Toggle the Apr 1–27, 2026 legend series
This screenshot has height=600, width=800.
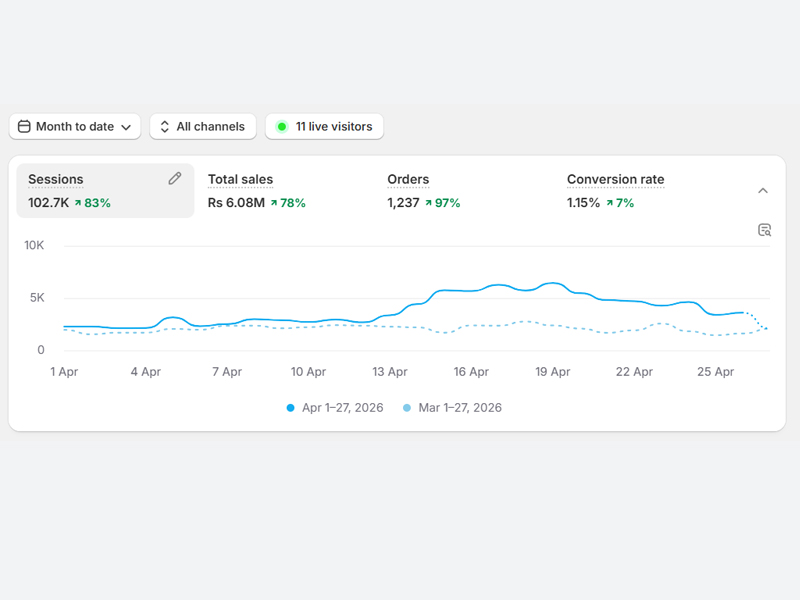click(x=335, y=408)
